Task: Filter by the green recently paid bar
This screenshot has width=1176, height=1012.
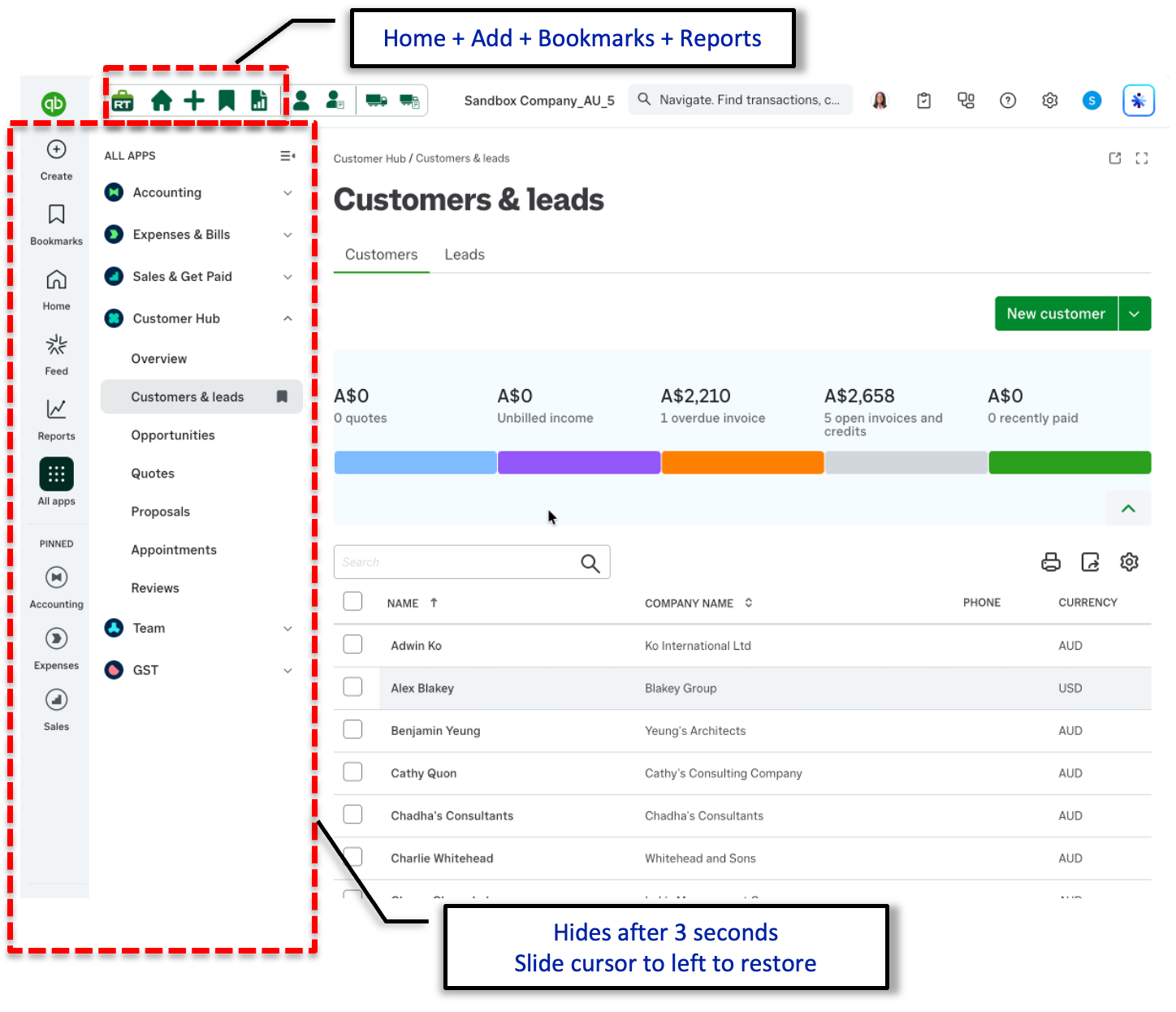Action: (x=1070, y=462)
